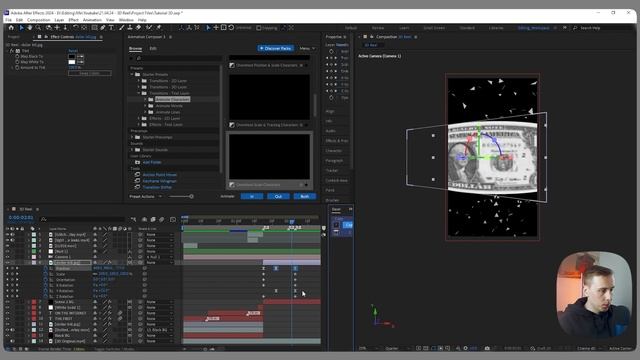Image resolution: width=640 pixels, height=360 pixels.
Task: Open the Effect menu
Action: 73,20
